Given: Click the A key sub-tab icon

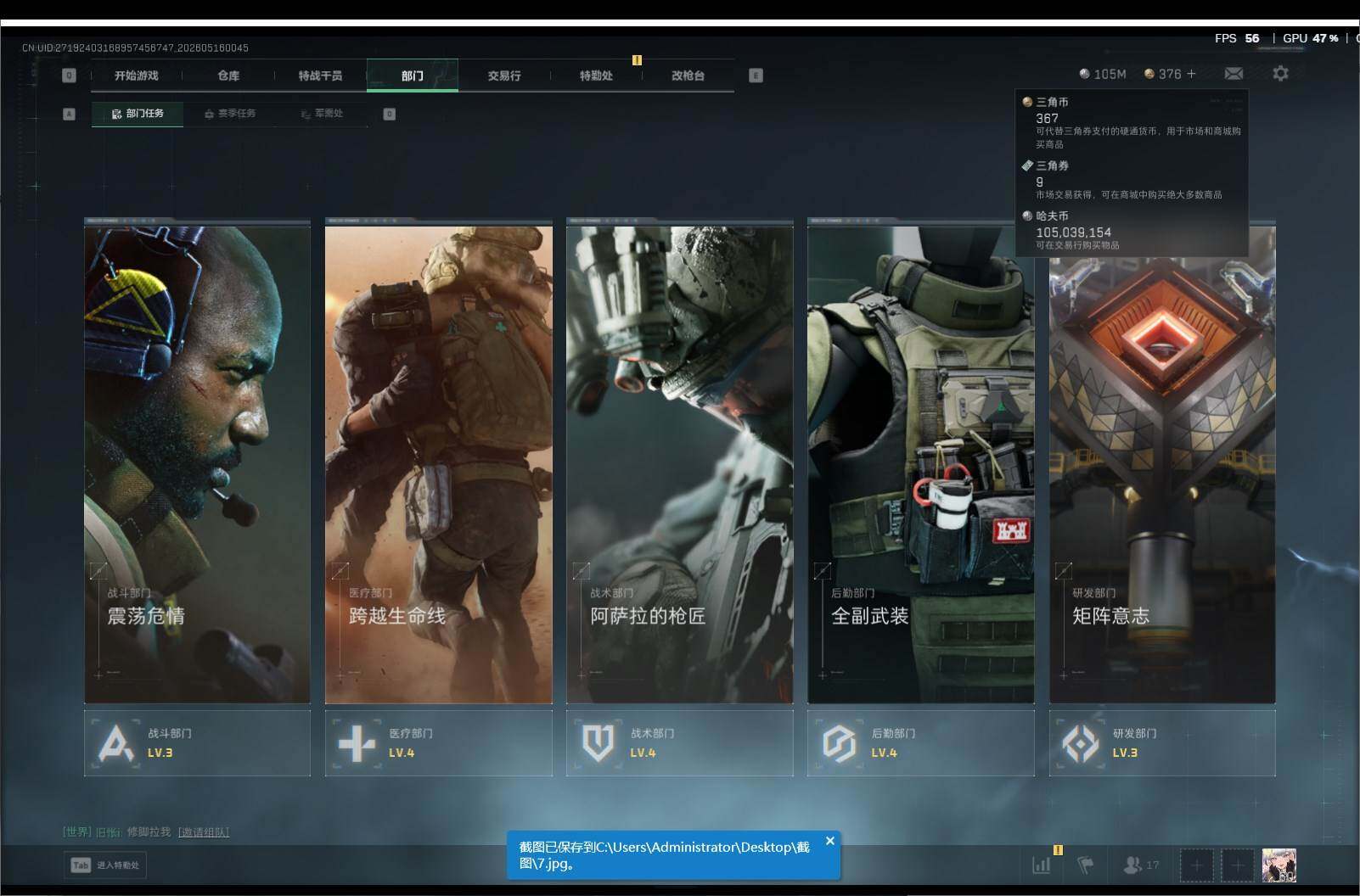Looking at the screenshot, I should (69, 114).
